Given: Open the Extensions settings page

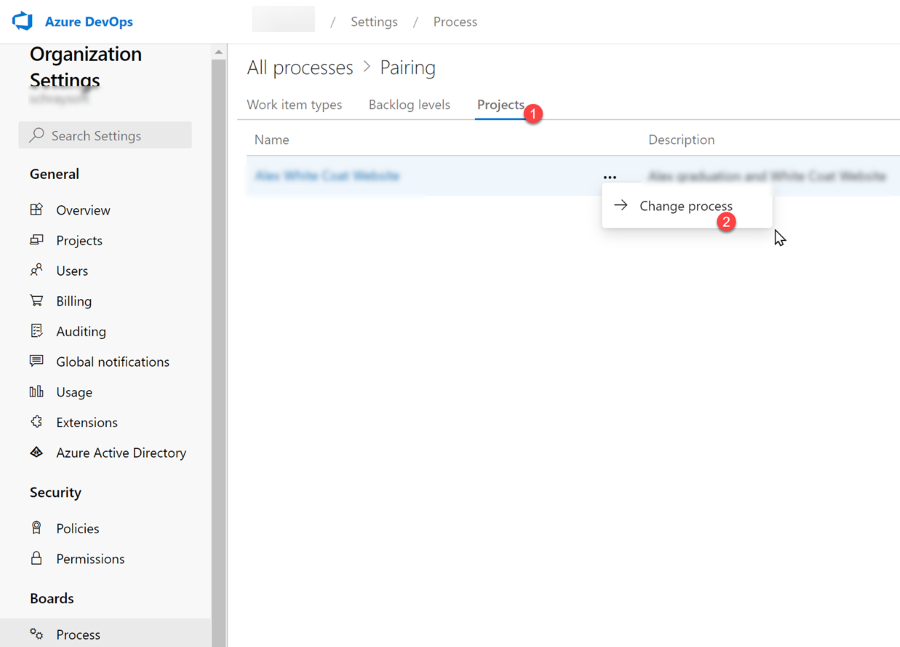Looking at the screenshot, I should point(87,423).
